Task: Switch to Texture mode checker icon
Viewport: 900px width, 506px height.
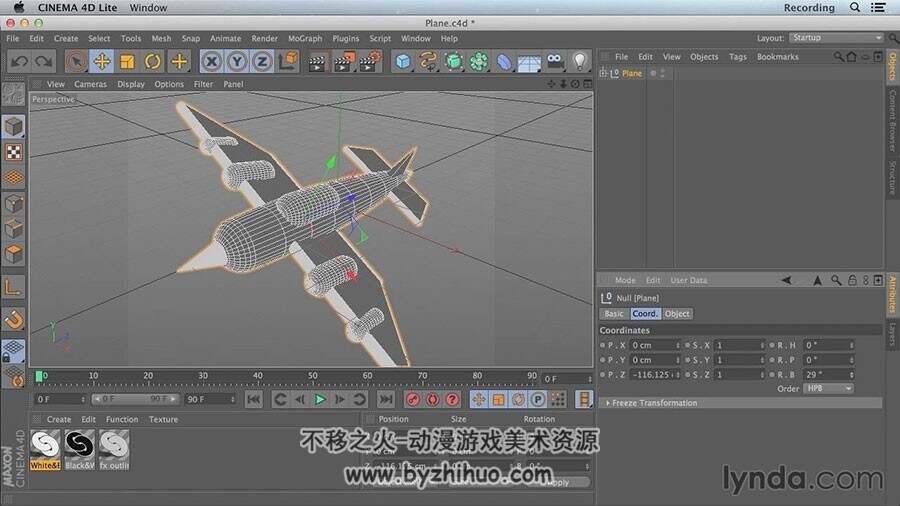Action: point(14,153)
